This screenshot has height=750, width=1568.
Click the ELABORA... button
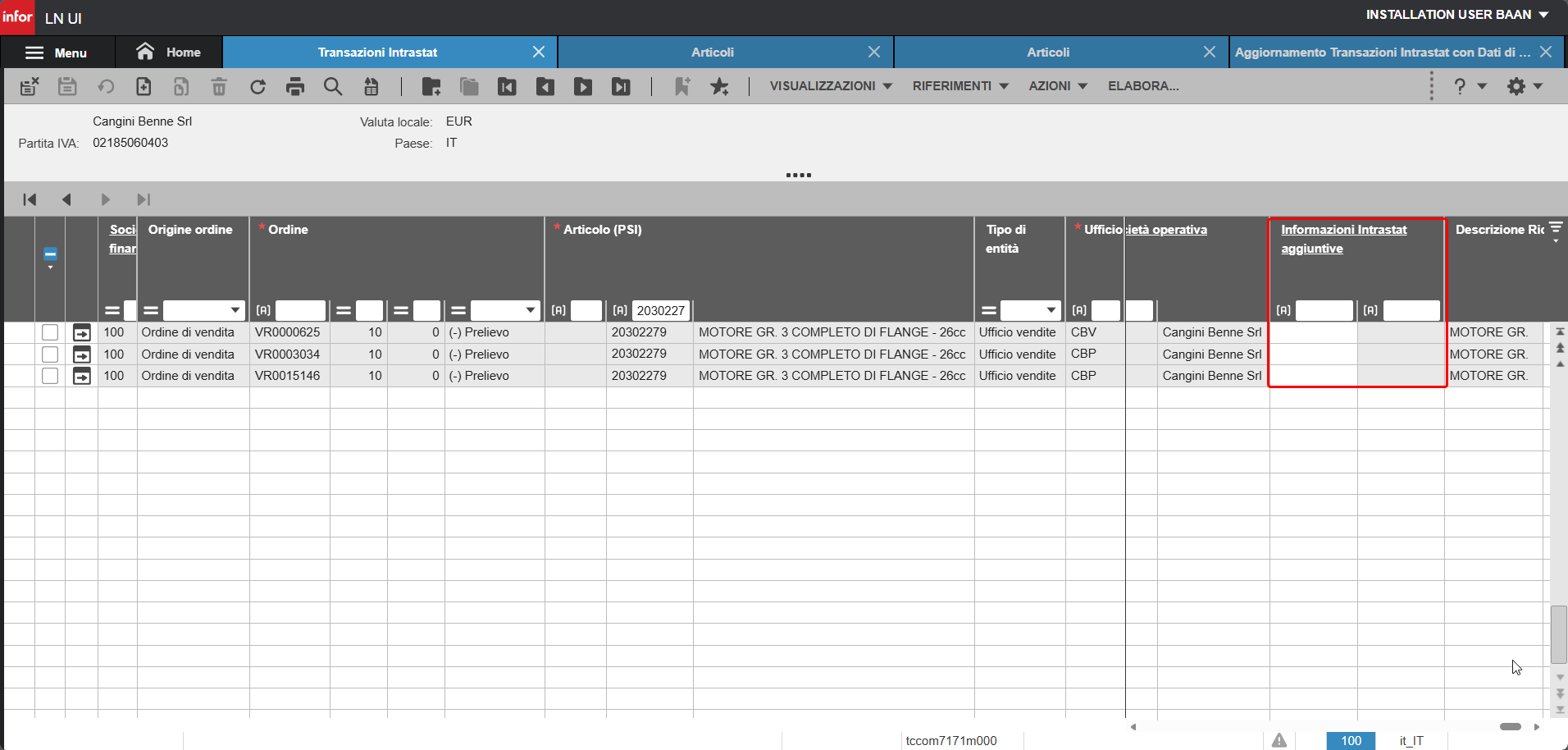point(1143,86)
